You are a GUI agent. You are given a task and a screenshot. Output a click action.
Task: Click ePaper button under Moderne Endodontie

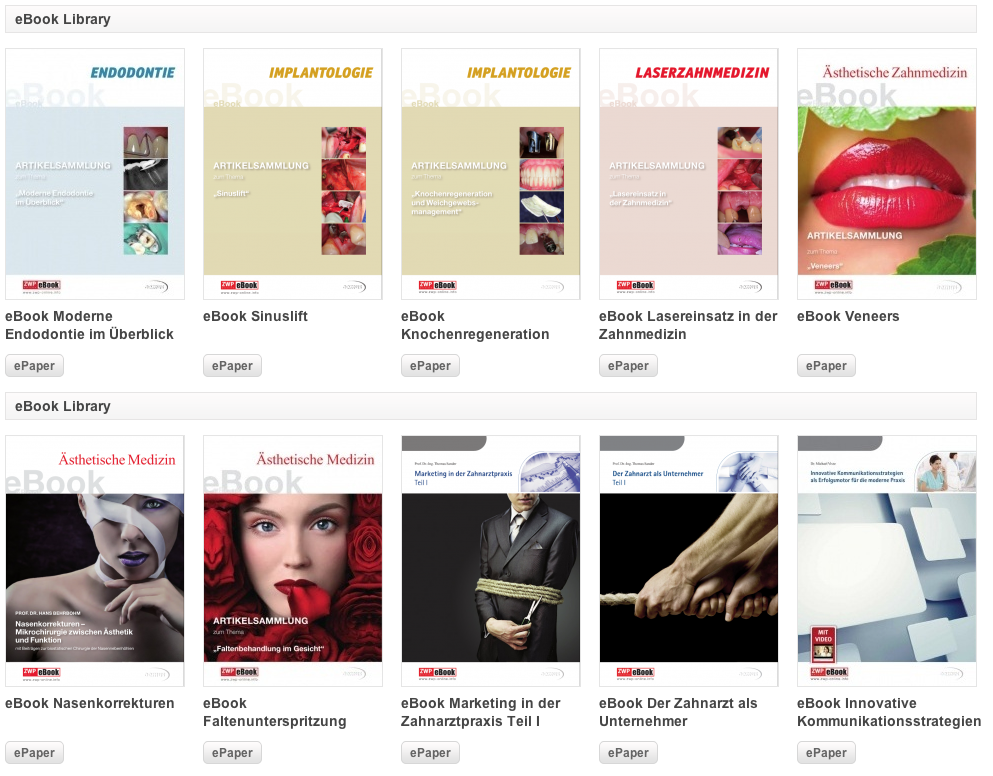tap(34, 366)
